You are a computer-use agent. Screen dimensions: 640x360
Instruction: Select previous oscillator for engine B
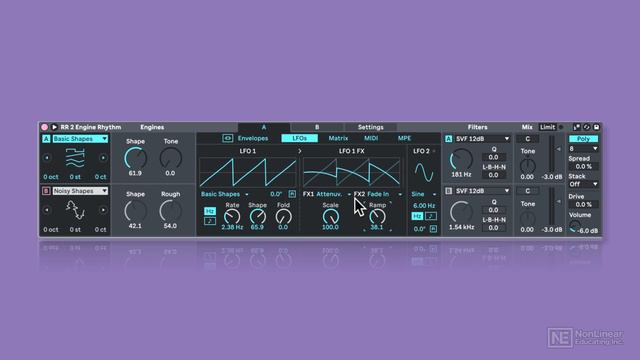tap(47, 210)
